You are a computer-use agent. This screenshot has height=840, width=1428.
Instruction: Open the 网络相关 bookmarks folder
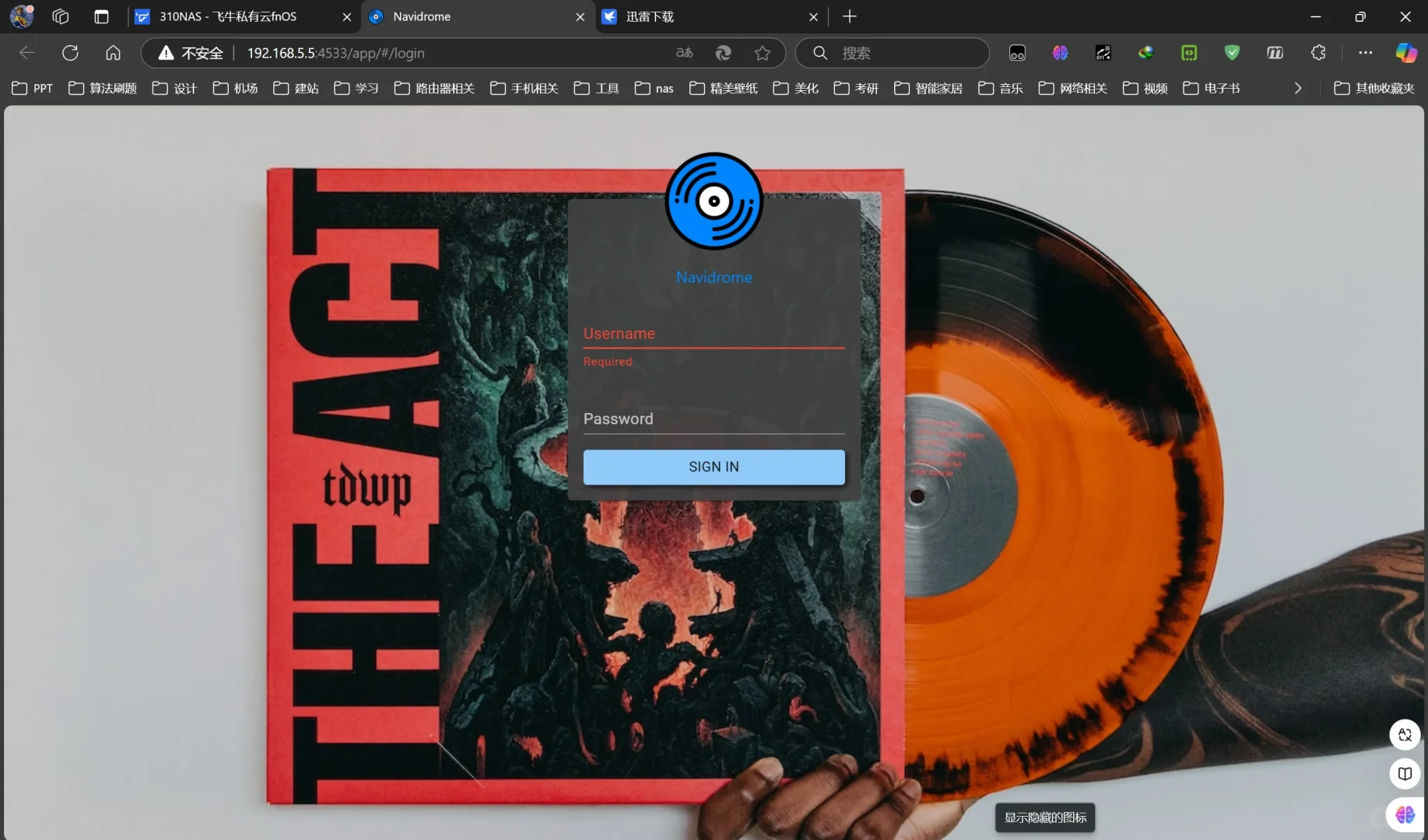click(1073, 88)
